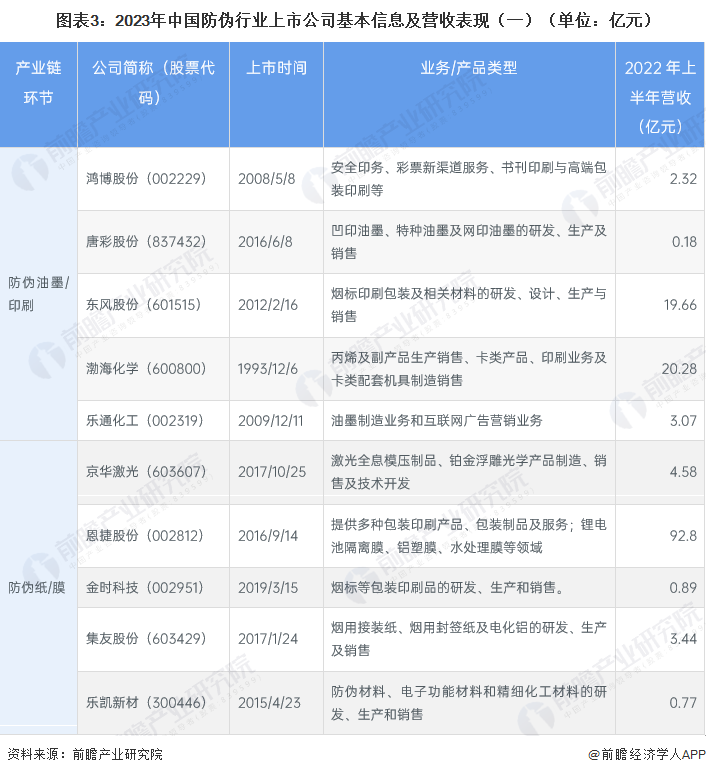
Task: Click the revenue value 92.8
Action: [x=683, y=535]
